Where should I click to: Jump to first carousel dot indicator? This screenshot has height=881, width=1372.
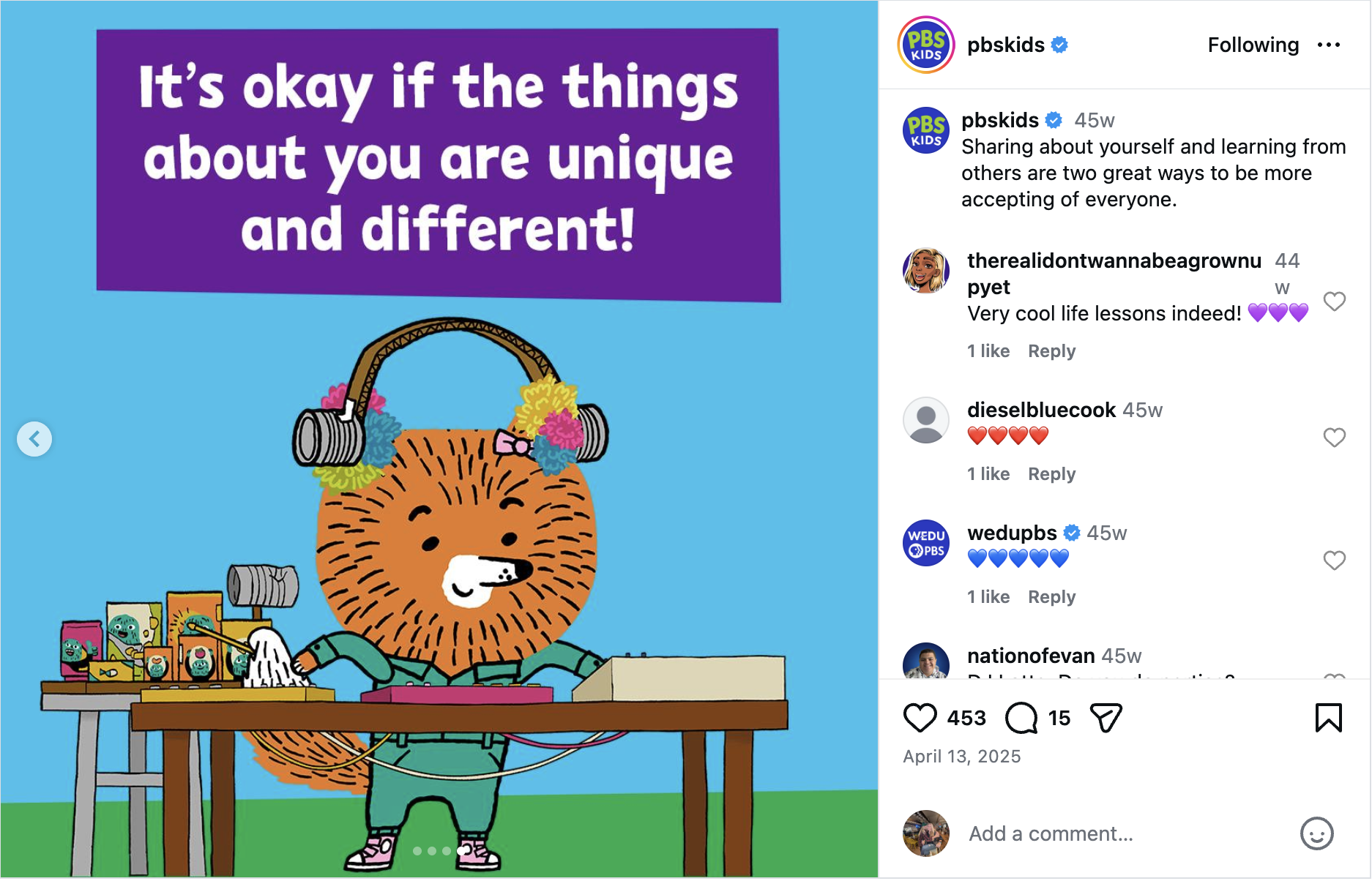[417, 851]
